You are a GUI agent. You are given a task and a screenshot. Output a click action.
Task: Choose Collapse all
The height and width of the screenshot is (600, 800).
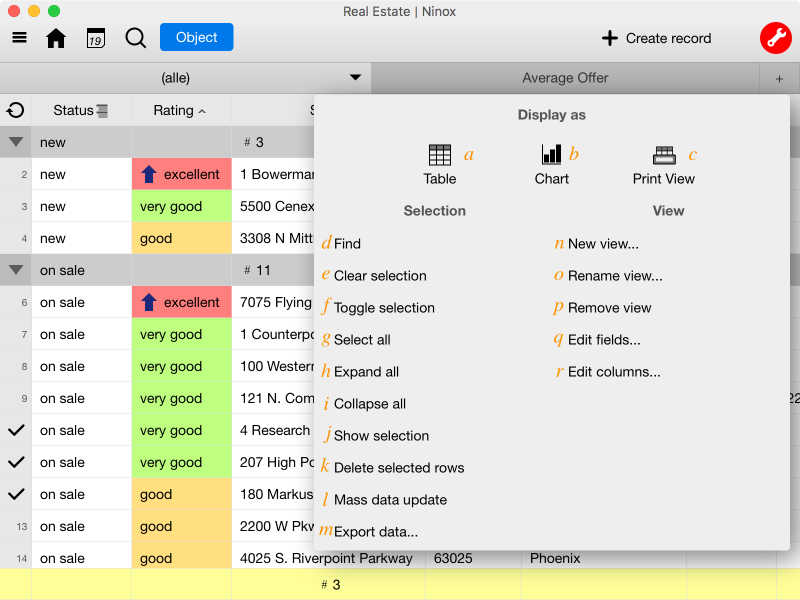(x=370, y=404)
